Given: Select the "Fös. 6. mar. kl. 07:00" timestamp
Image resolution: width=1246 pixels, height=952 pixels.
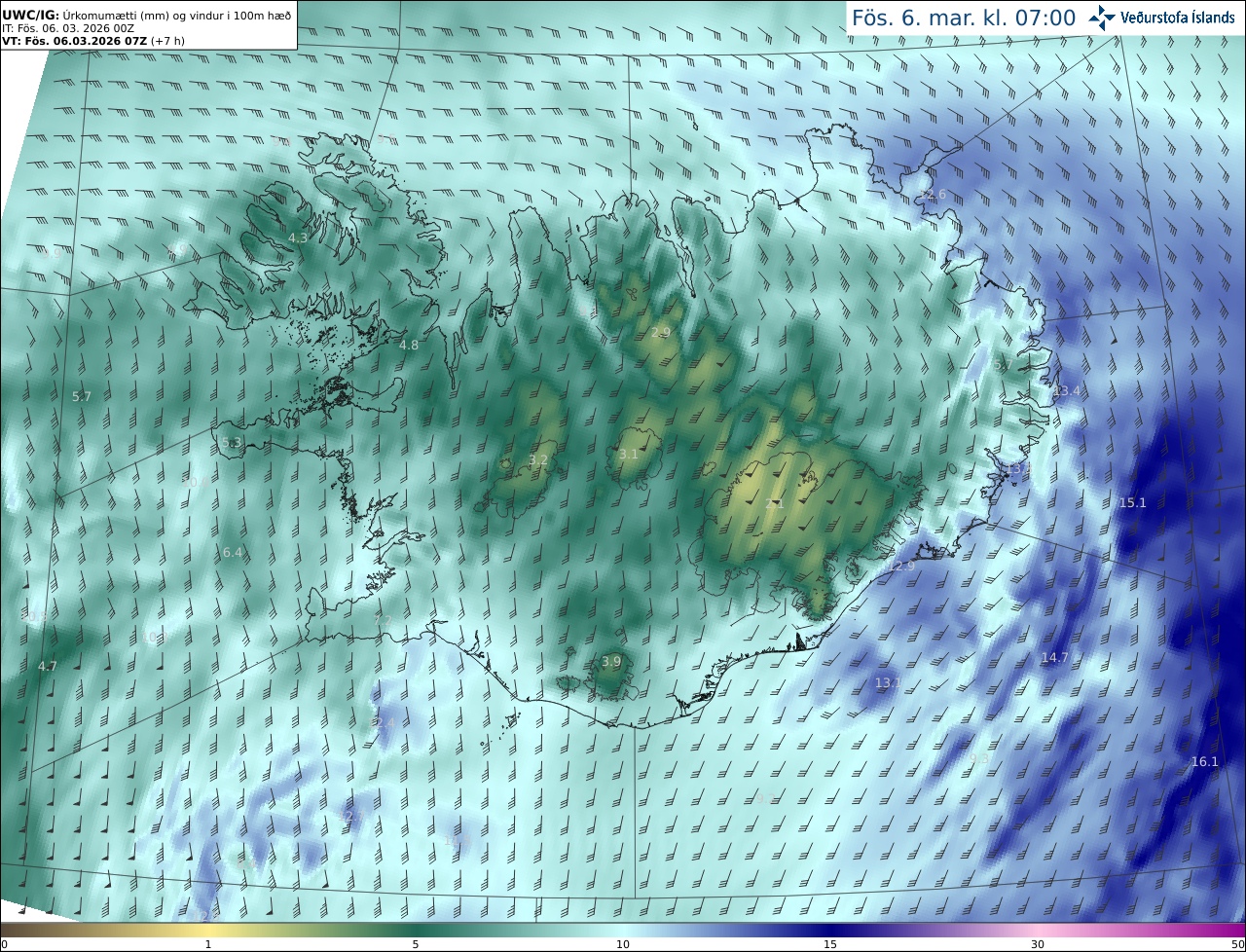Looking at the screenshot, I should pyautogui.click(x=964, y=18).
